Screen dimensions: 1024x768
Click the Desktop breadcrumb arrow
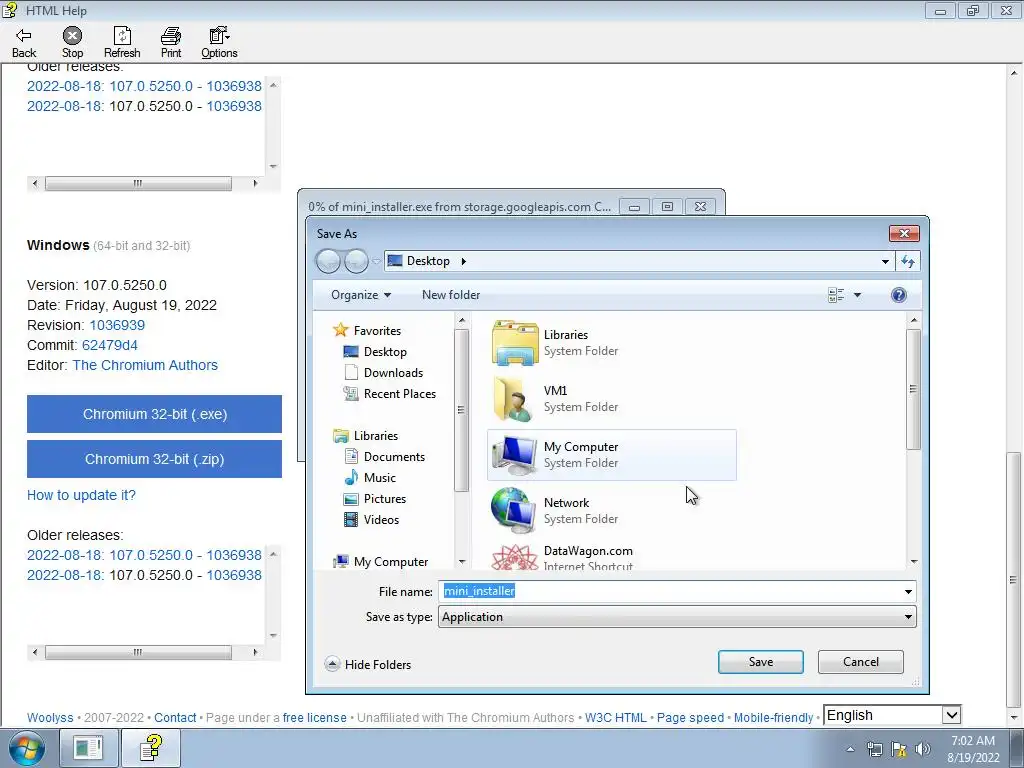coord(464,261)
